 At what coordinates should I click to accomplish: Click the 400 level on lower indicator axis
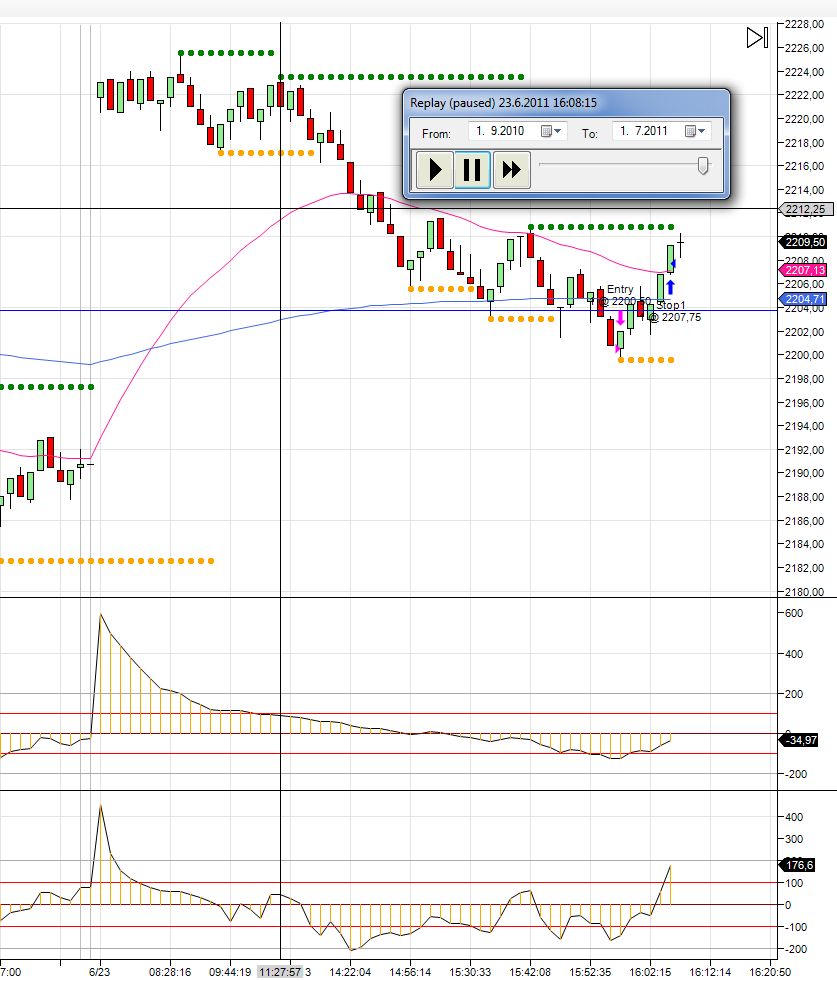pyautogui.click(x=793, y=817)
